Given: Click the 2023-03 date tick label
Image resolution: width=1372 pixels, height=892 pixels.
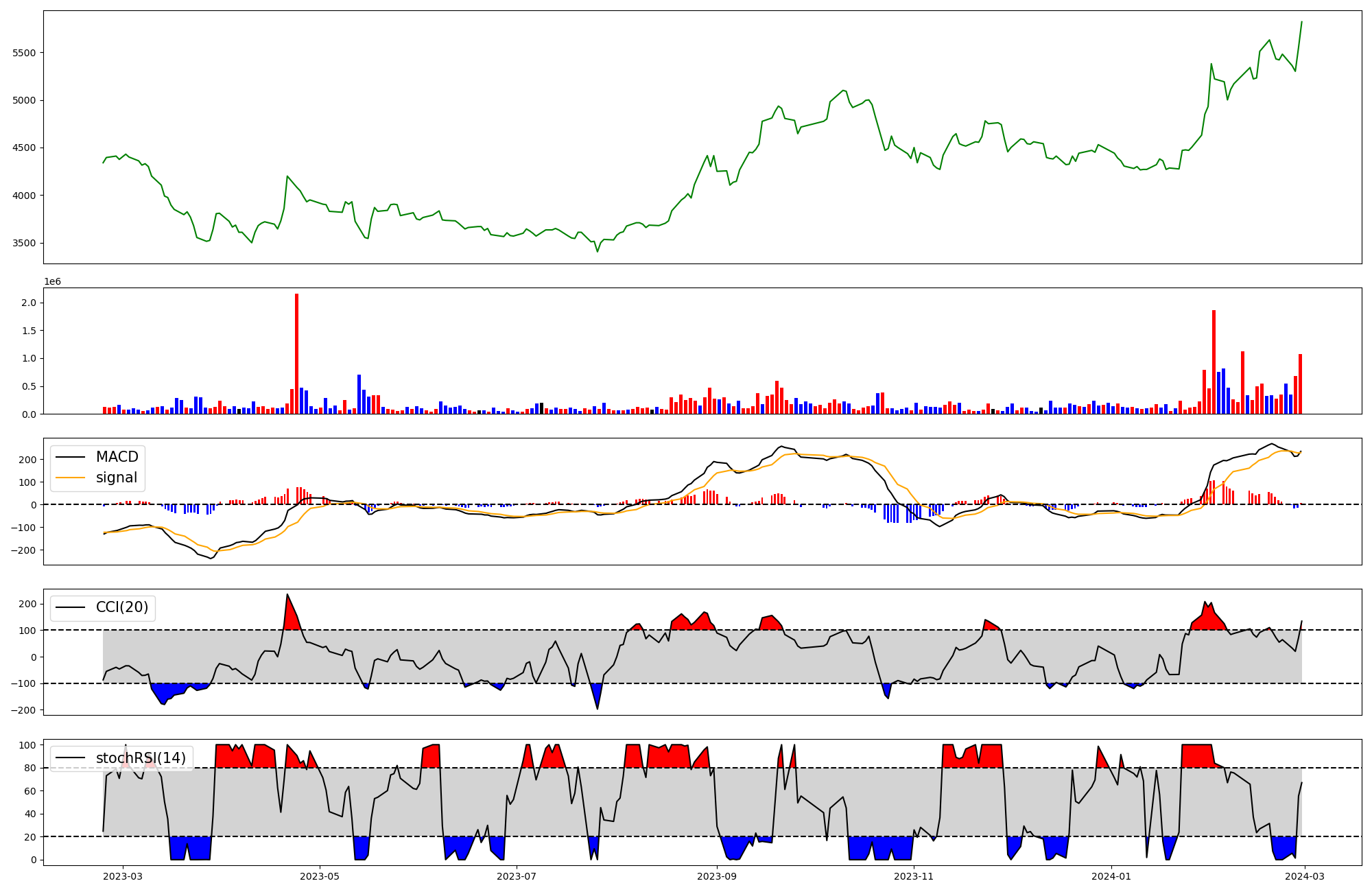Looking at the screenshot, I should pyautogui.click(x=123, y=876).
